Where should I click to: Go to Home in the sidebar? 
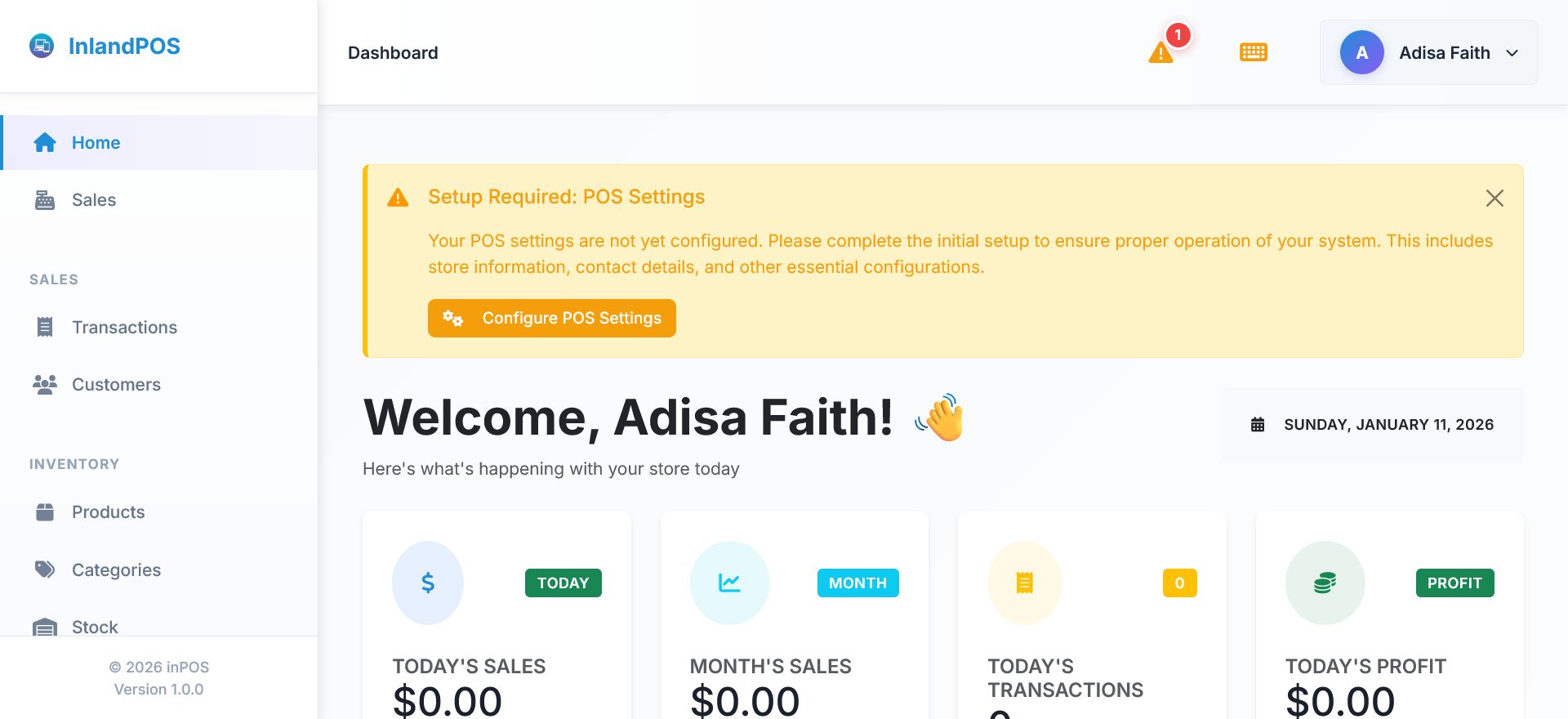tap(96, 143)
